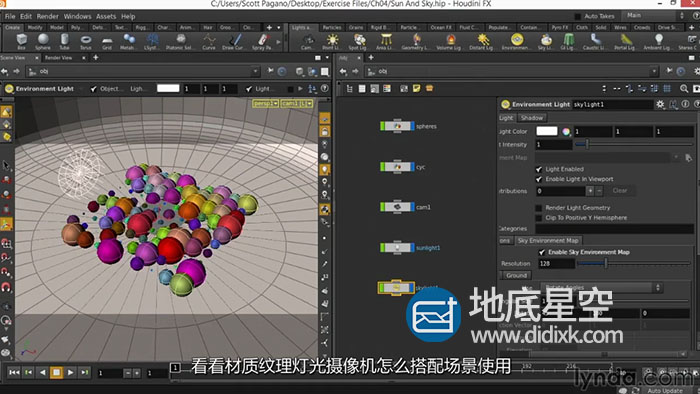Screen dimensions: 700x394
Task: Enable Clip To Positive Y Hemisphere
Action: pyautogui.click(x=539, y=218)
